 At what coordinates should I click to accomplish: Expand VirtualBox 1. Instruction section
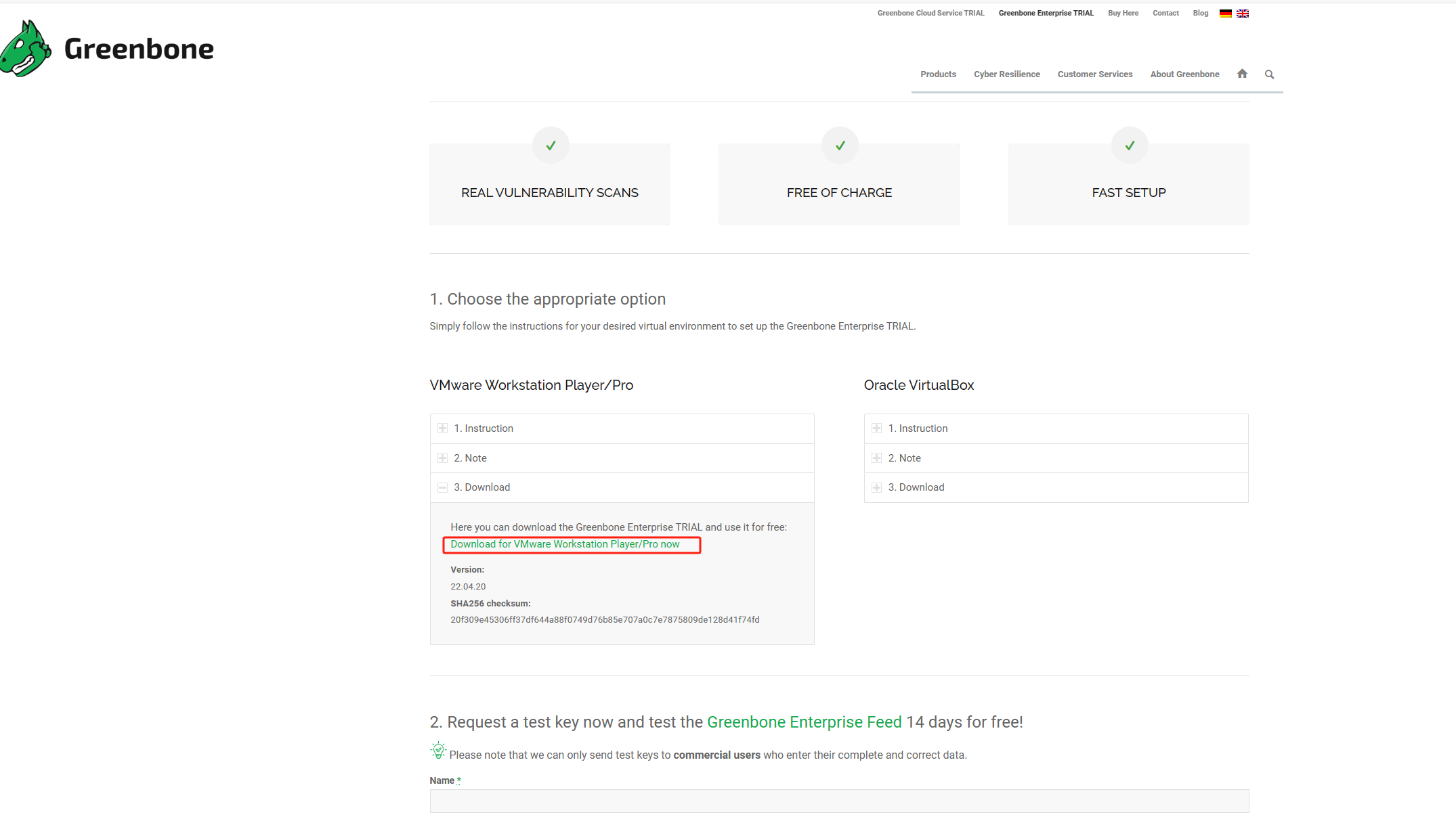(x=918, y=428)
